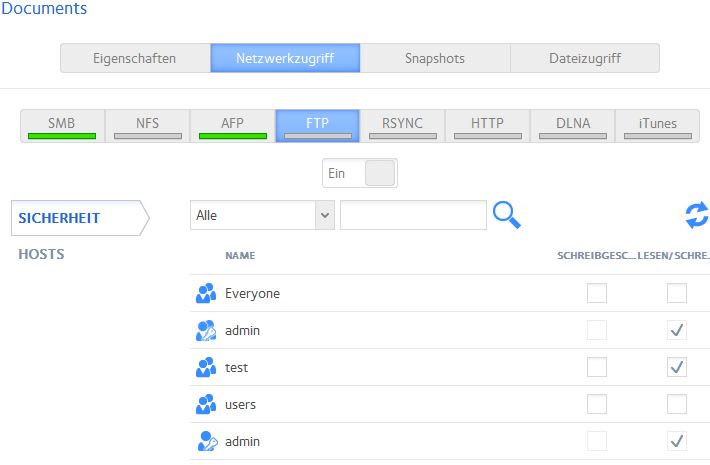710x465 pixels.
Task: Select the SMB protocol button
Action: pyautogui.click(x=62, y=126)
